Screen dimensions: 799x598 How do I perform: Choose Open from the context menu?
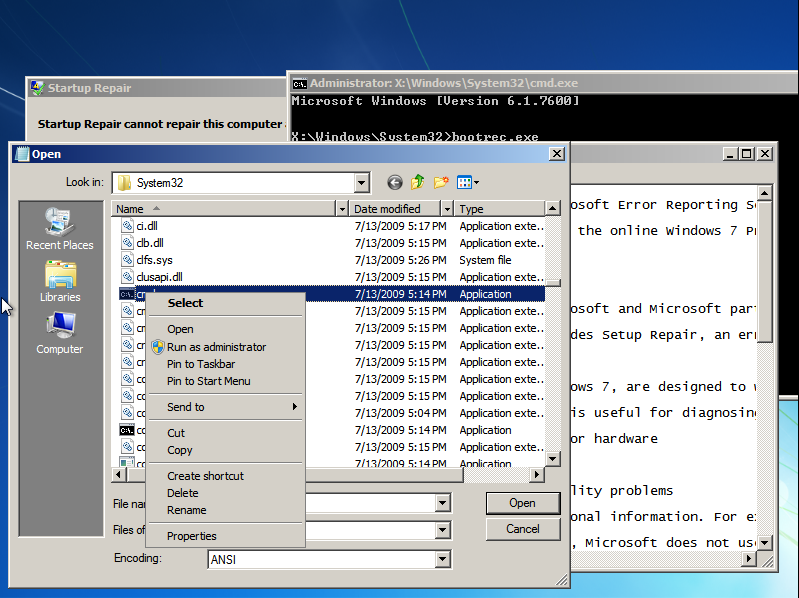click(x=226, y=329)
